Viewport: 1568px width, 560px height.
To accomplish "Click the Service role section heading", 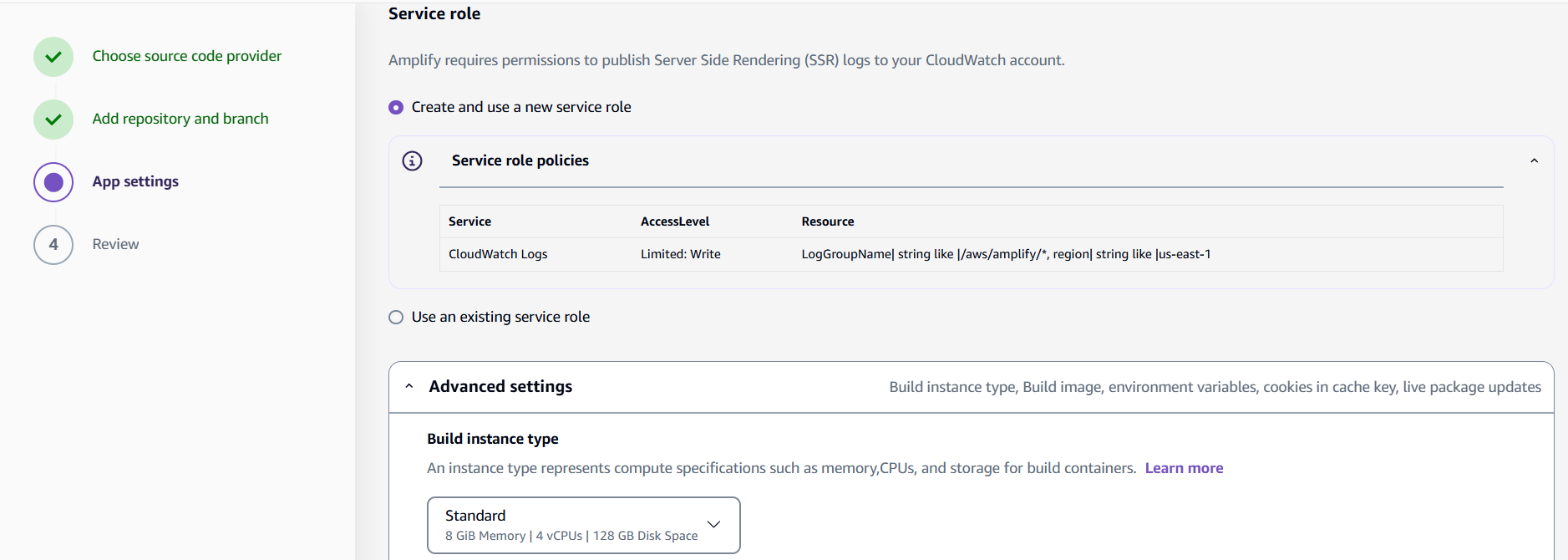I will click(x=434, y=13).
